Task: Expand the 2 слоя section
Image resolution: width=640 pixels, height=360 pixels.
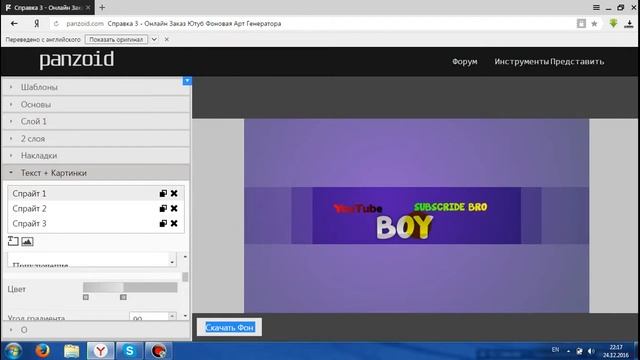Action: (96, 139)
